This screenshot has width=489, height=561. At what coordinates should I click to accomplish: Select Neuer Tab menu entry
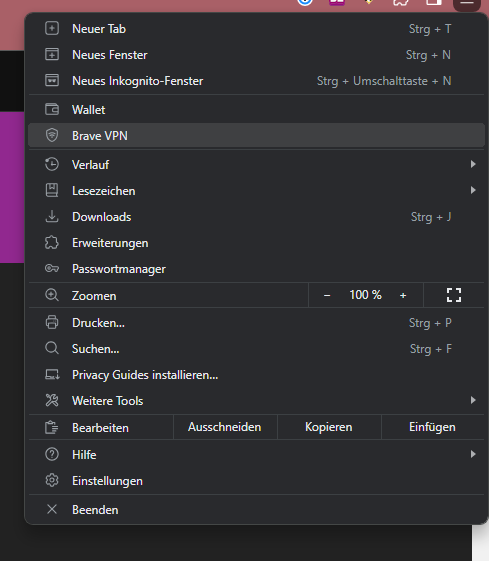[x=256, y=29]
